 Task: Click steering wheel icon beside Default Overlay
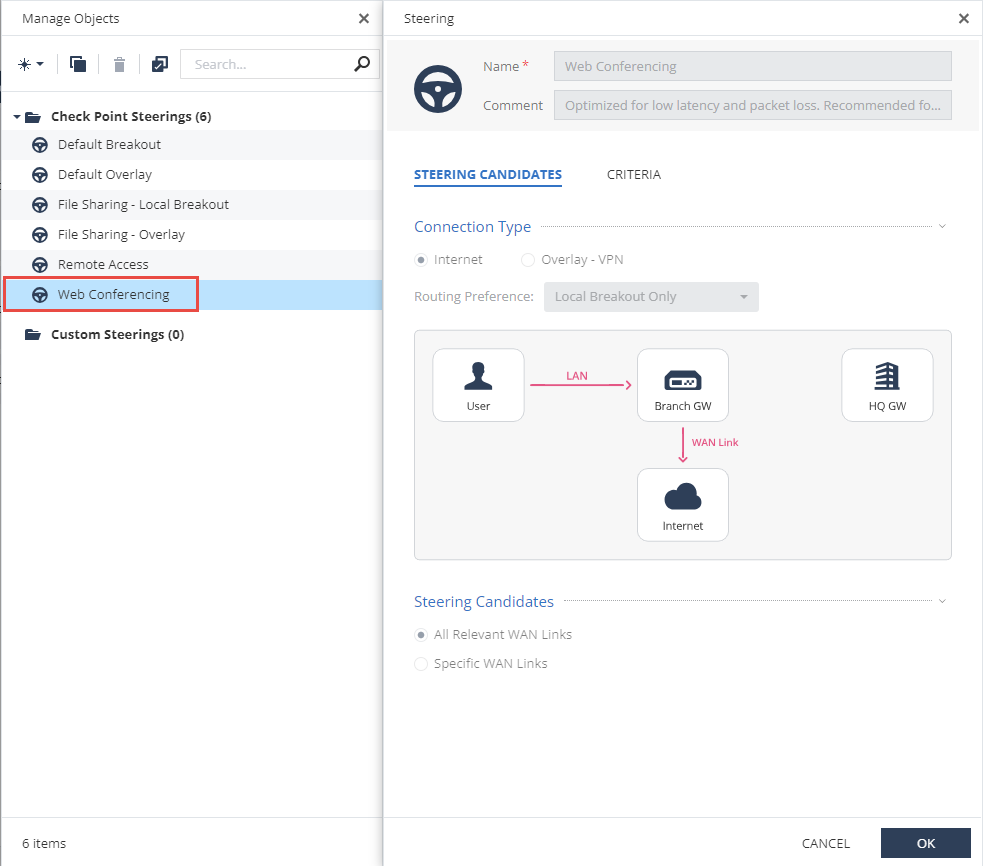pos(39,175)
